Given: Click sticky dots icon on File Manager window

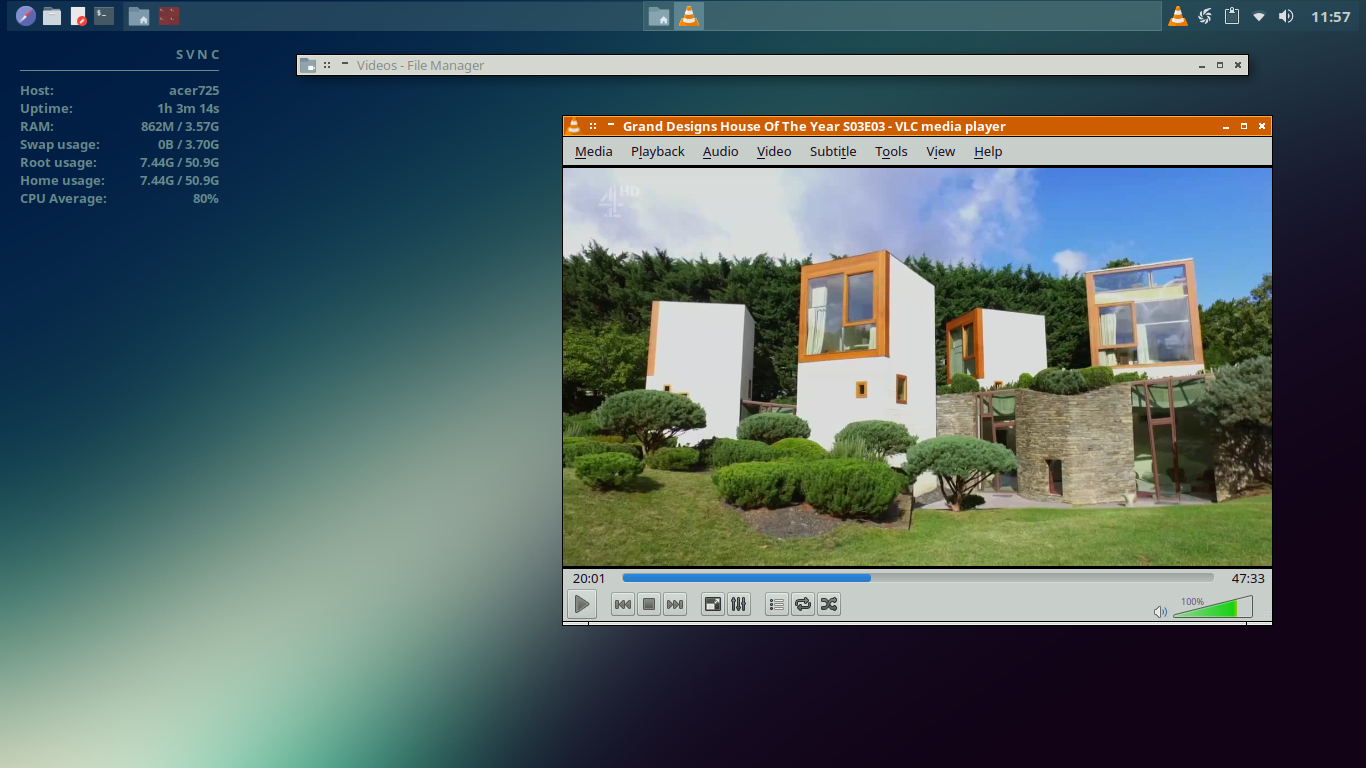Looking at the screenshot, I should pyautogui.click(x=327, y=65).
